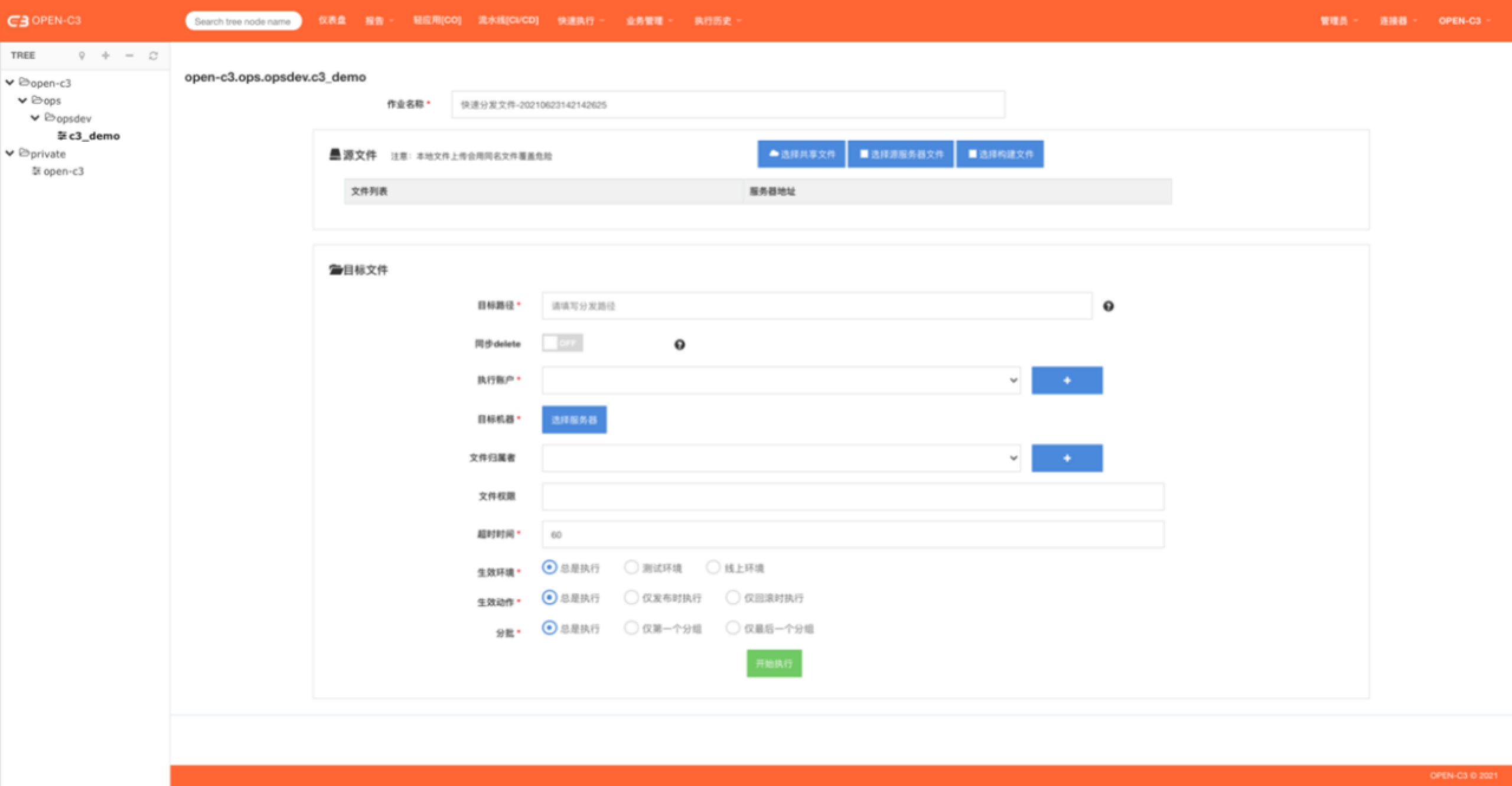Open the 执行账户 dropdown
This screenshot has width=1512, height=786.
tap(781, 381)
